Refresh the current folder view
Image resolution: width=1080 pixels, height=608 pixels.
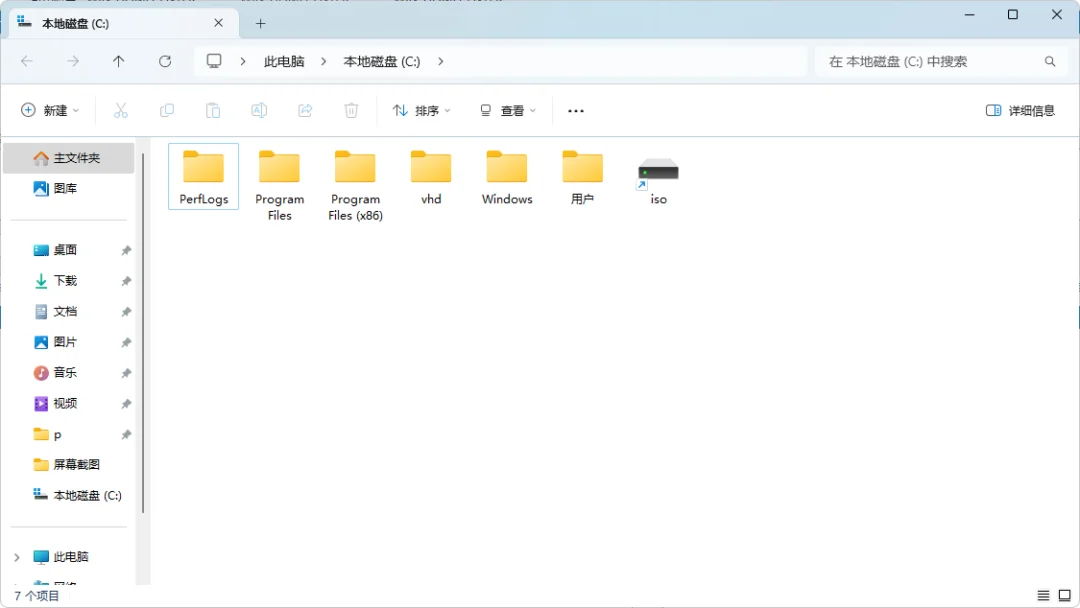tap(165, 61)
